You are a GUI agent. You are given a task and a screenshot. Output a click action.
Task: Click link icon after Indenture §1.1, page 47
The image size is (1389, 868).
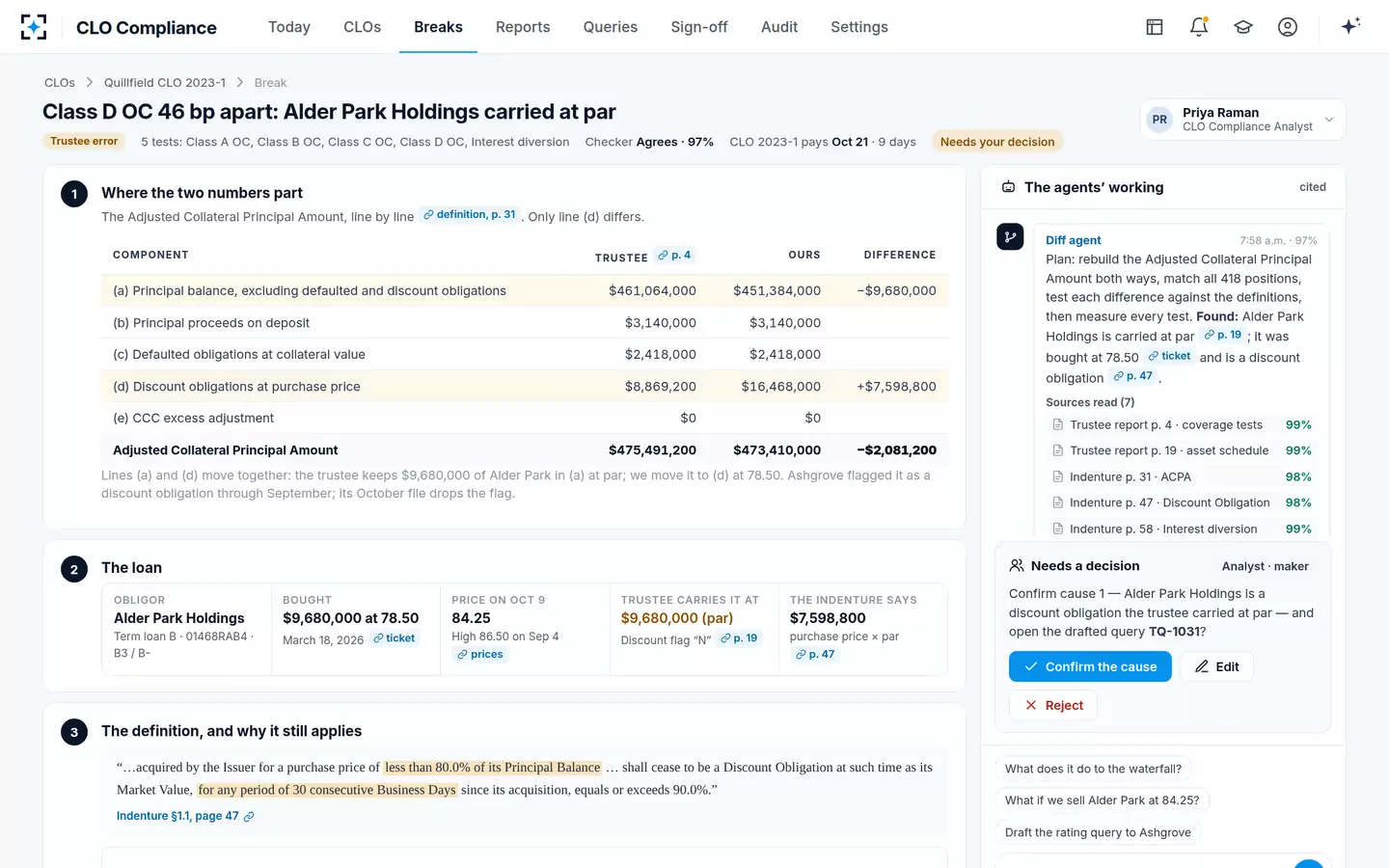(x=249, y=817)
